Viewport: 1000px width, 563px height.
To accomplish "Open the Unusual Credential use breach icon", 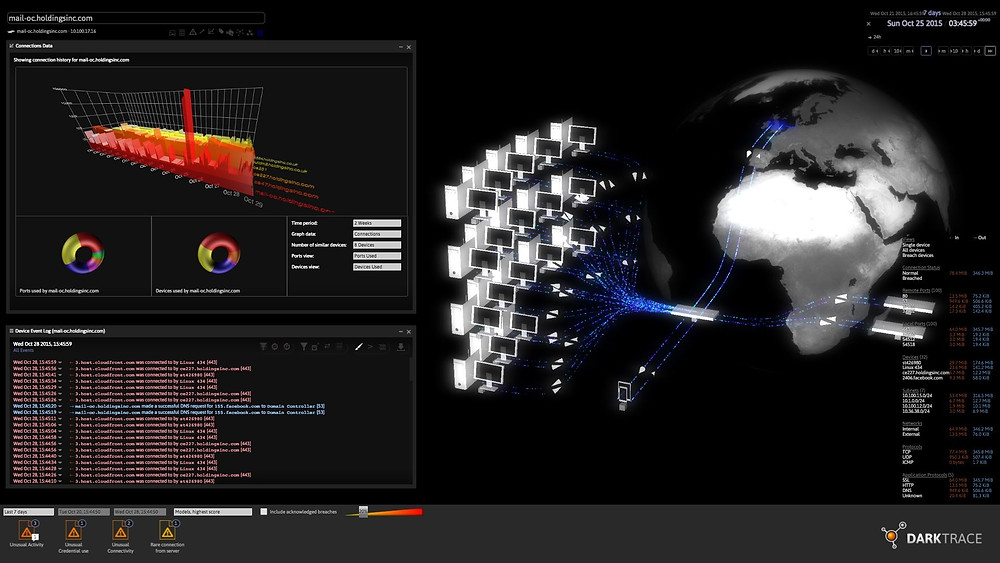I will (73, 530).
